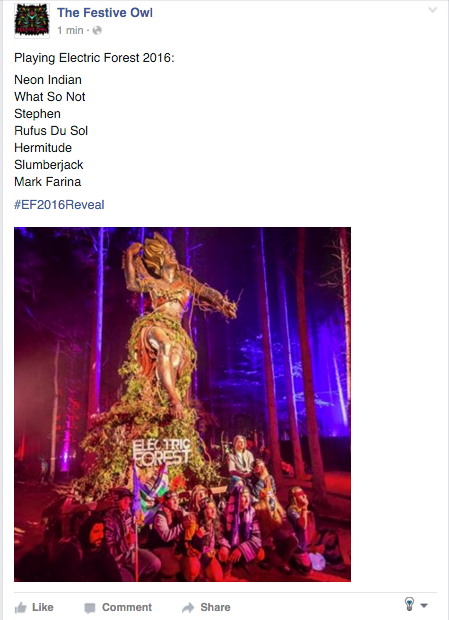Open the Electric Forest statue photo
Image resolution: width=449 pixels, height=620 pixels.
point(182,404)
